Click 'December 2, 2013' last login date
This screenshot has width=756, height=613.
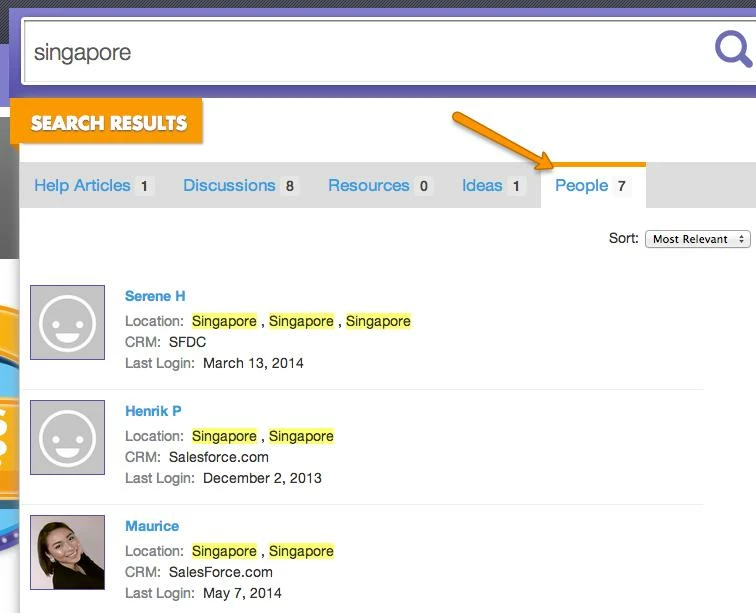[x=262, y=478]
